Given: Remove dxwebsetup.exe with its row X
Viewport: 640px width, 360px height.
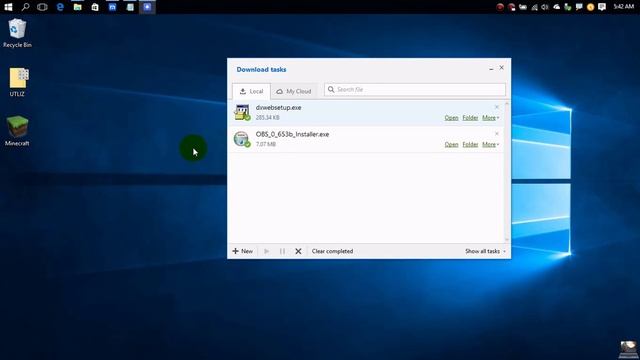Looking at the screenshot, I should (497, 107).
